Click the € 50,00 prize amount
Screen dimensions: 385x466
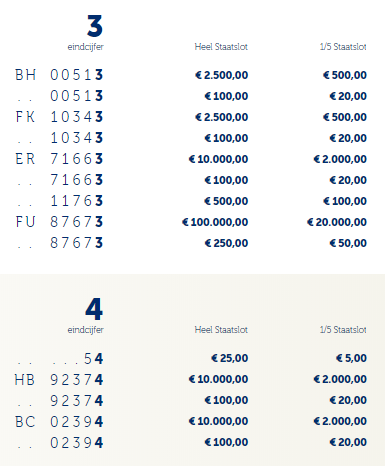(348, 243)
